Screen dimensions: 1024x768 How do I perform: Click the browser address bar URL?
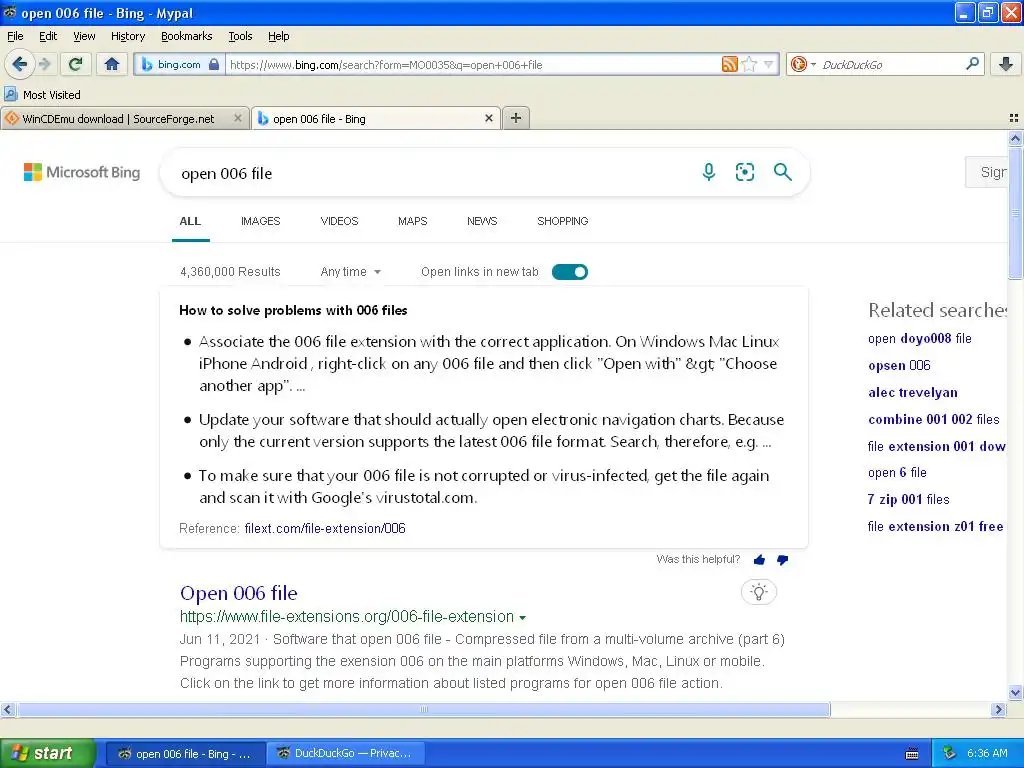pyautogui.click(x=472, y=65)
